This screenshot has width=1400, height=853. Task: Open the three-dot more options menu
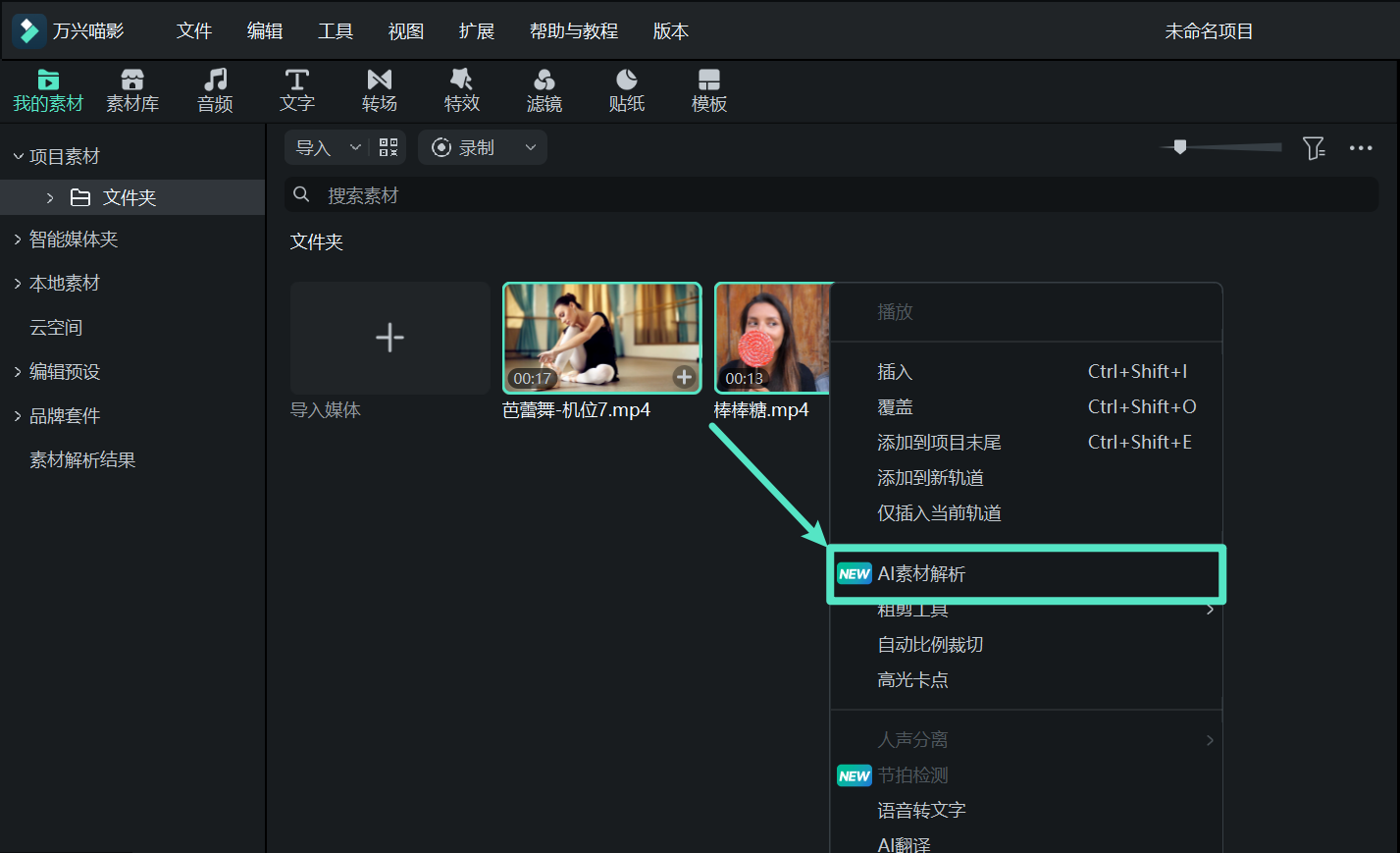1361,148
